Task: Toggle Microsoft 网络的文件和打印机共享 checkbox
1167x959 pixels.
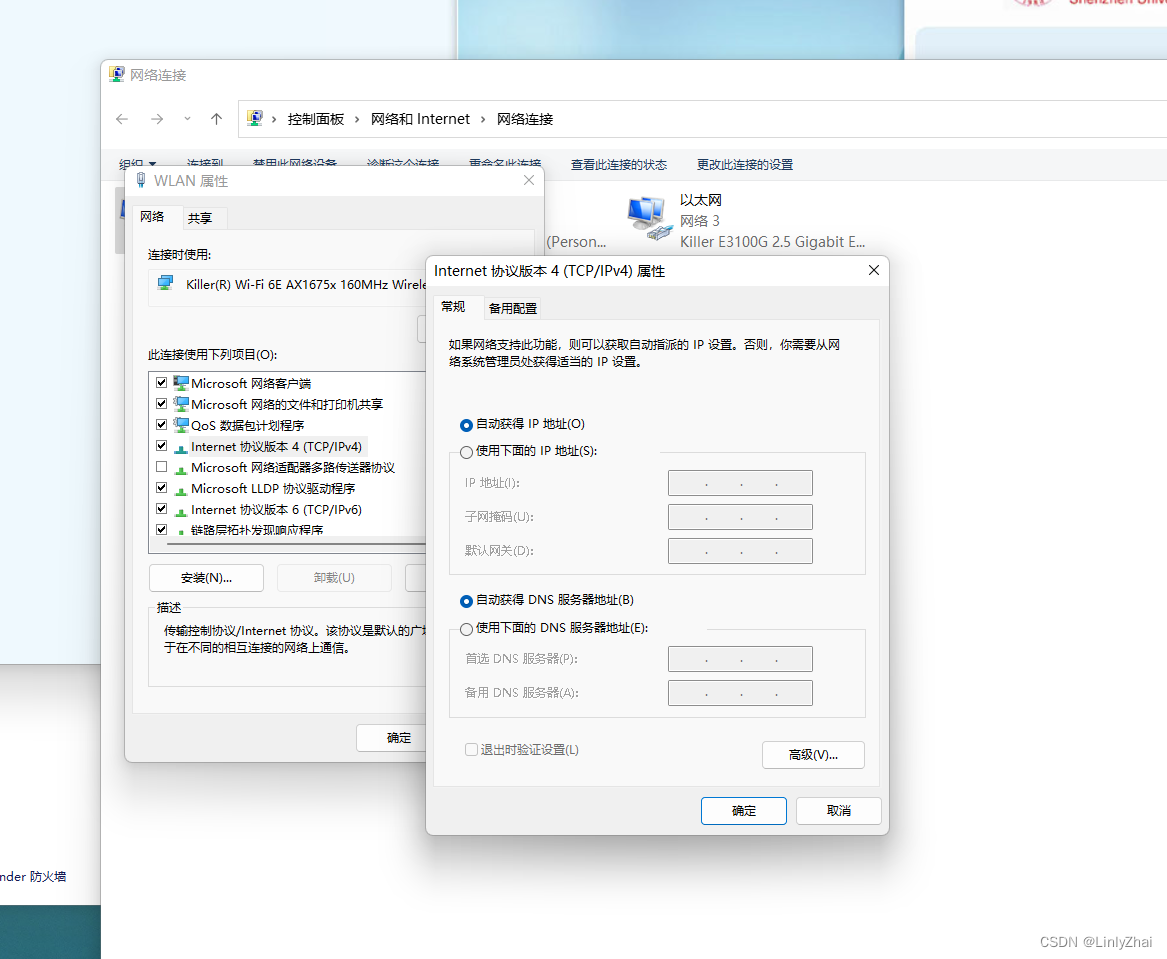Action: click(x=162, y=403)
